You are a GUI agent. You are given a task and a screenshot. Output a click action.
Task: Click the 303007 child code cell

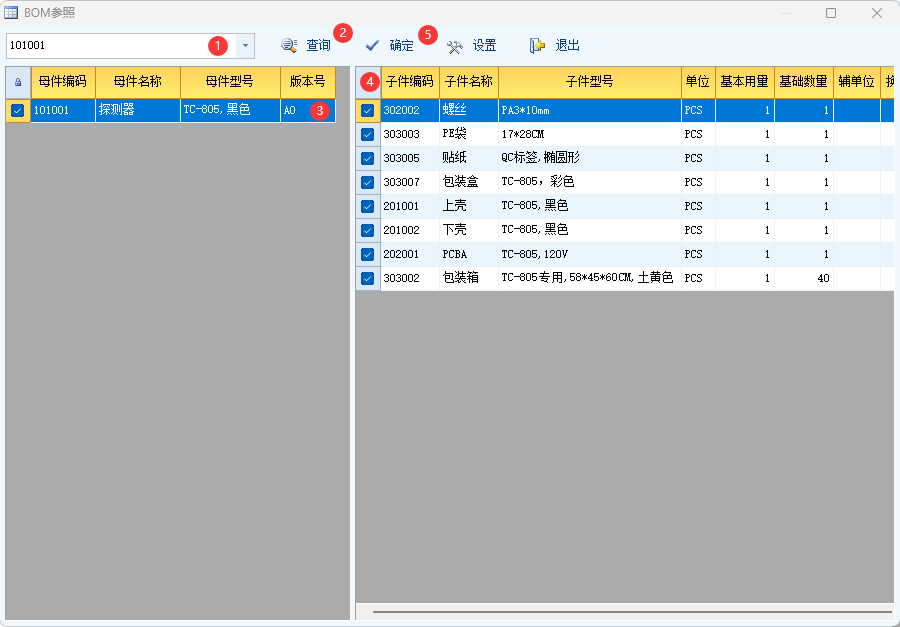coord(410,182)
